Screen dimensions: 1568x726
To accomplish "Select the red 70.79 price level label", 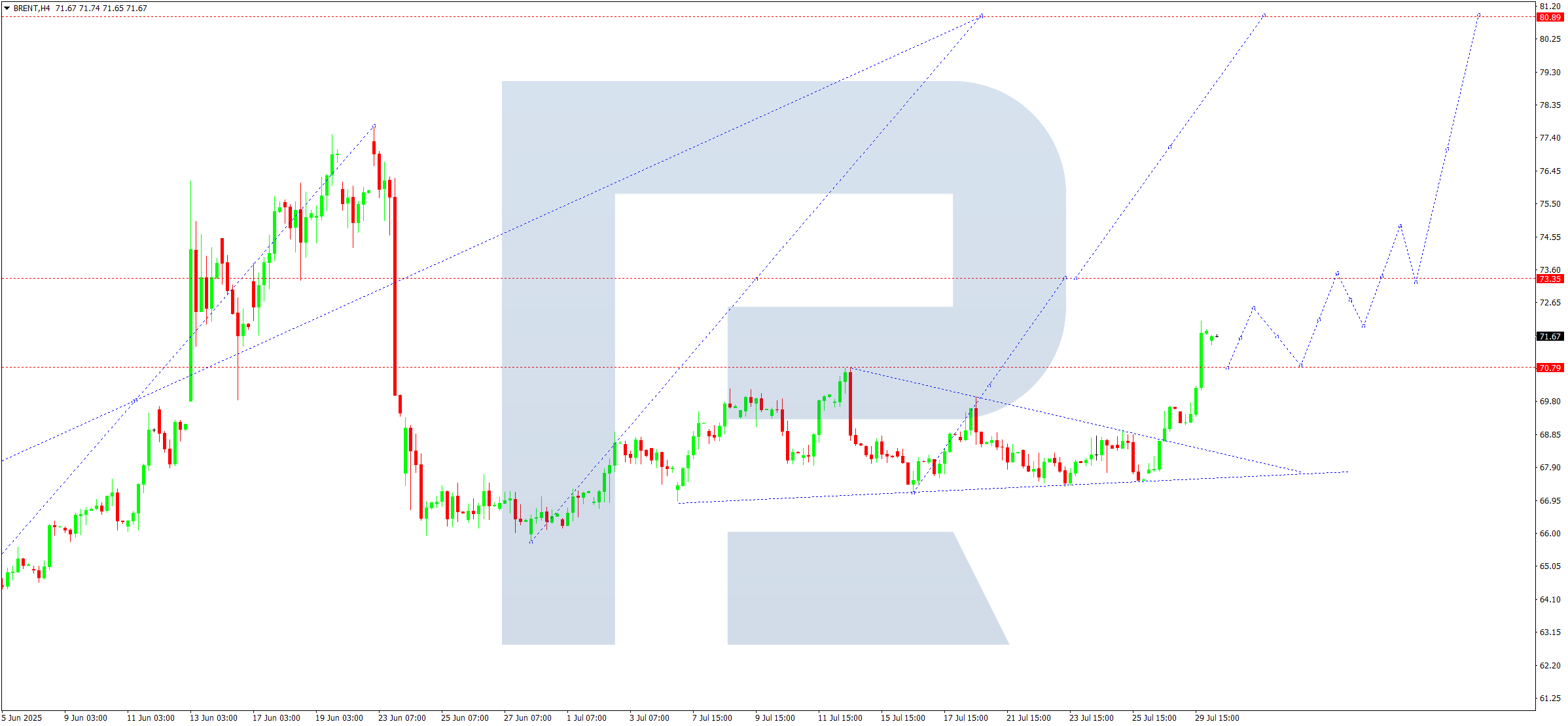I will pos(1550,368).
